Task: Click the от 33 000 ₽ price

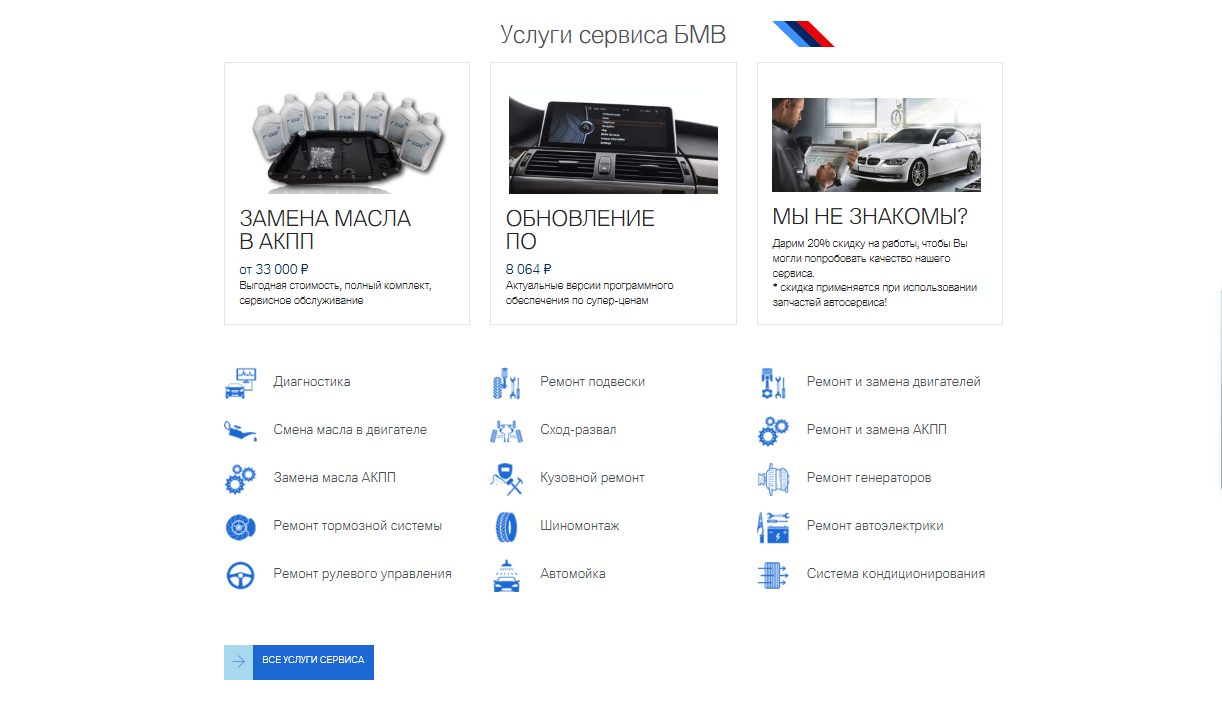Action: pos(274,269)
